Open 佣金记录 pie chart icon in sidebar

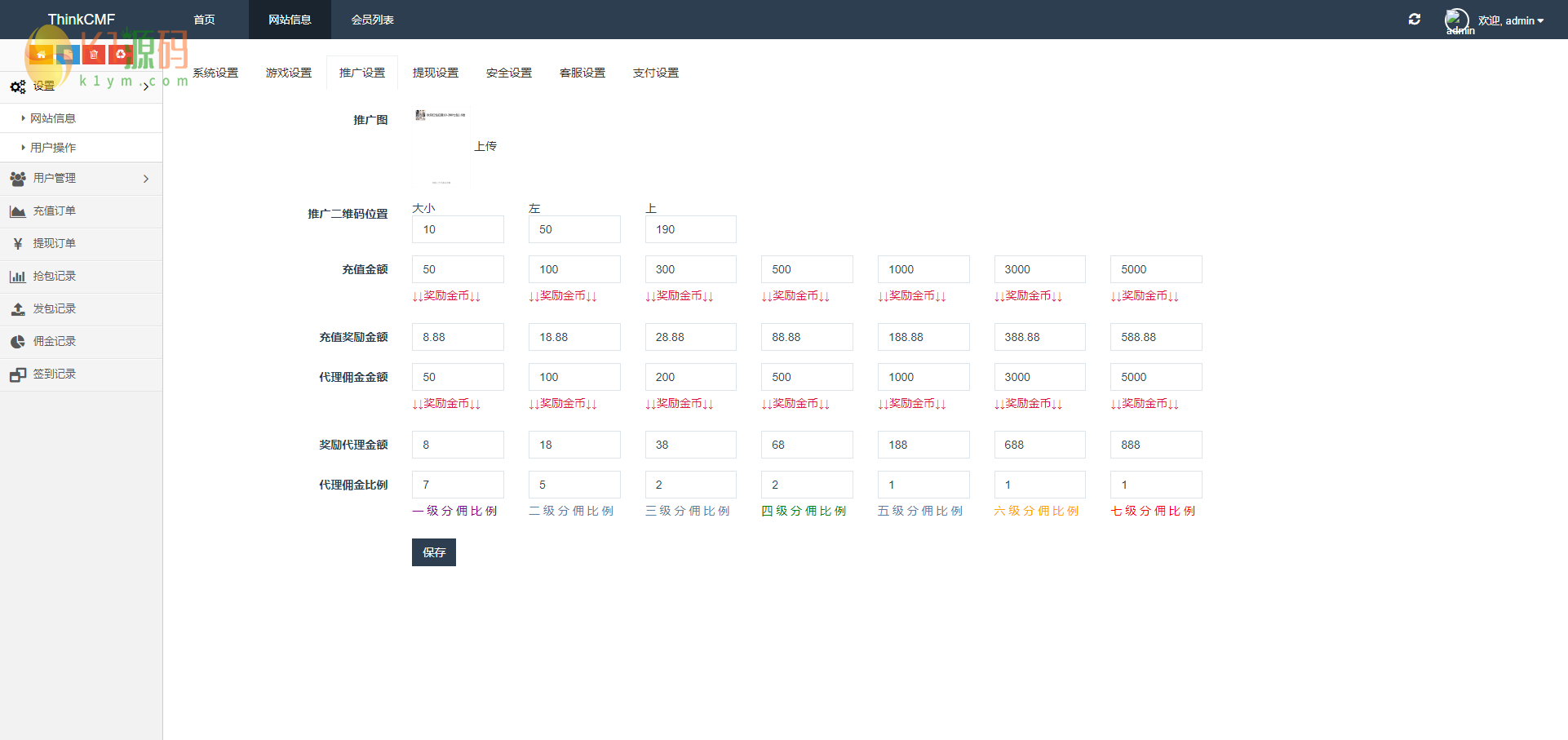[18, 342]
